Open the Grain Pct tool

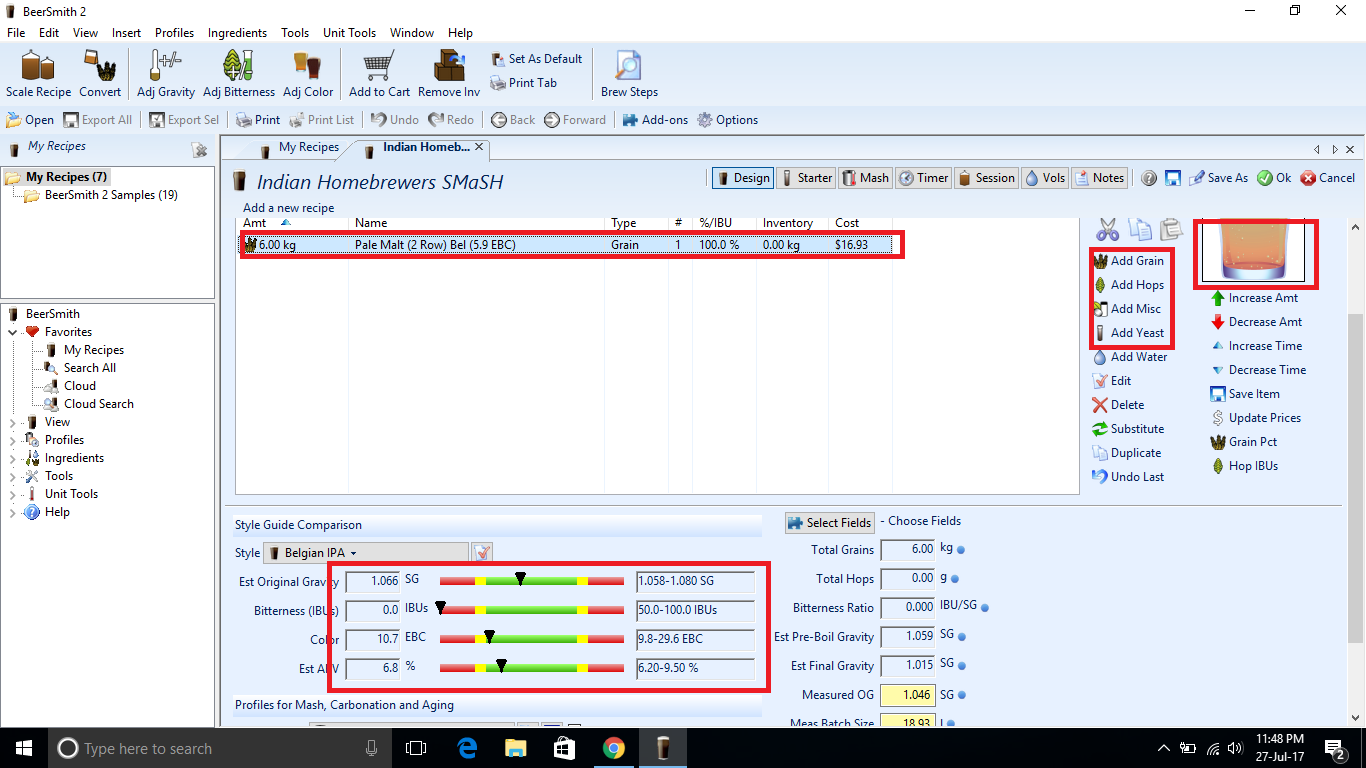point(1243,442)
